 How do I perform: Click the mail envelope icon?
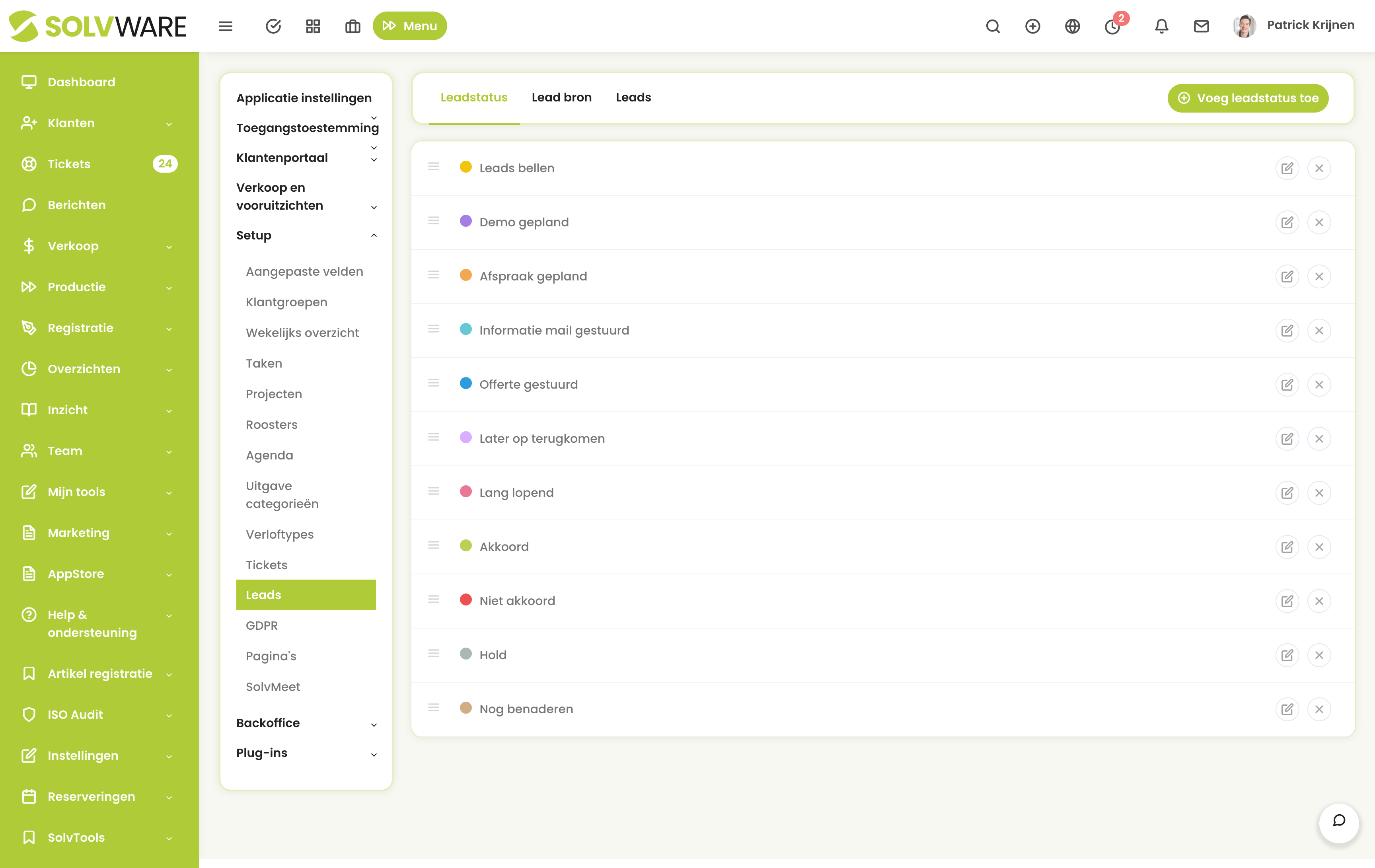[x=1202, y=26]
